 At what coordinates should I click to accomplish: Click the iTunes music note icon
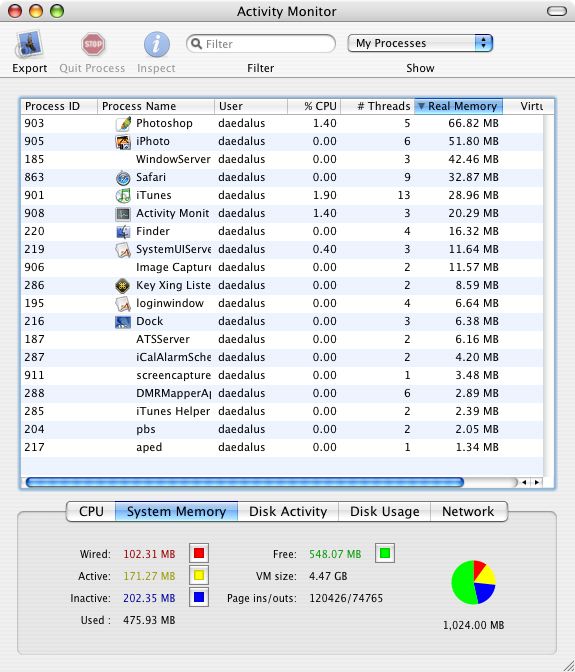point(123,195)
